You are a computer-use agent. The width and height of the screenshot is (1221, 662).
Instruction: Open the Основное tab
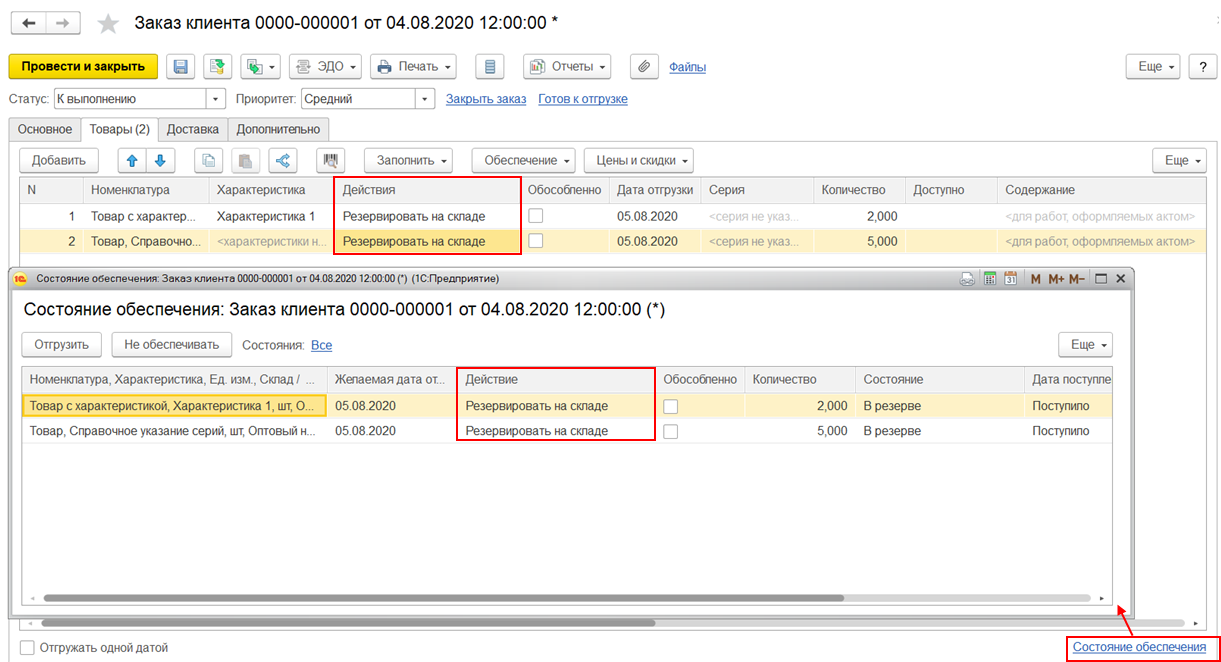(45, 129)
